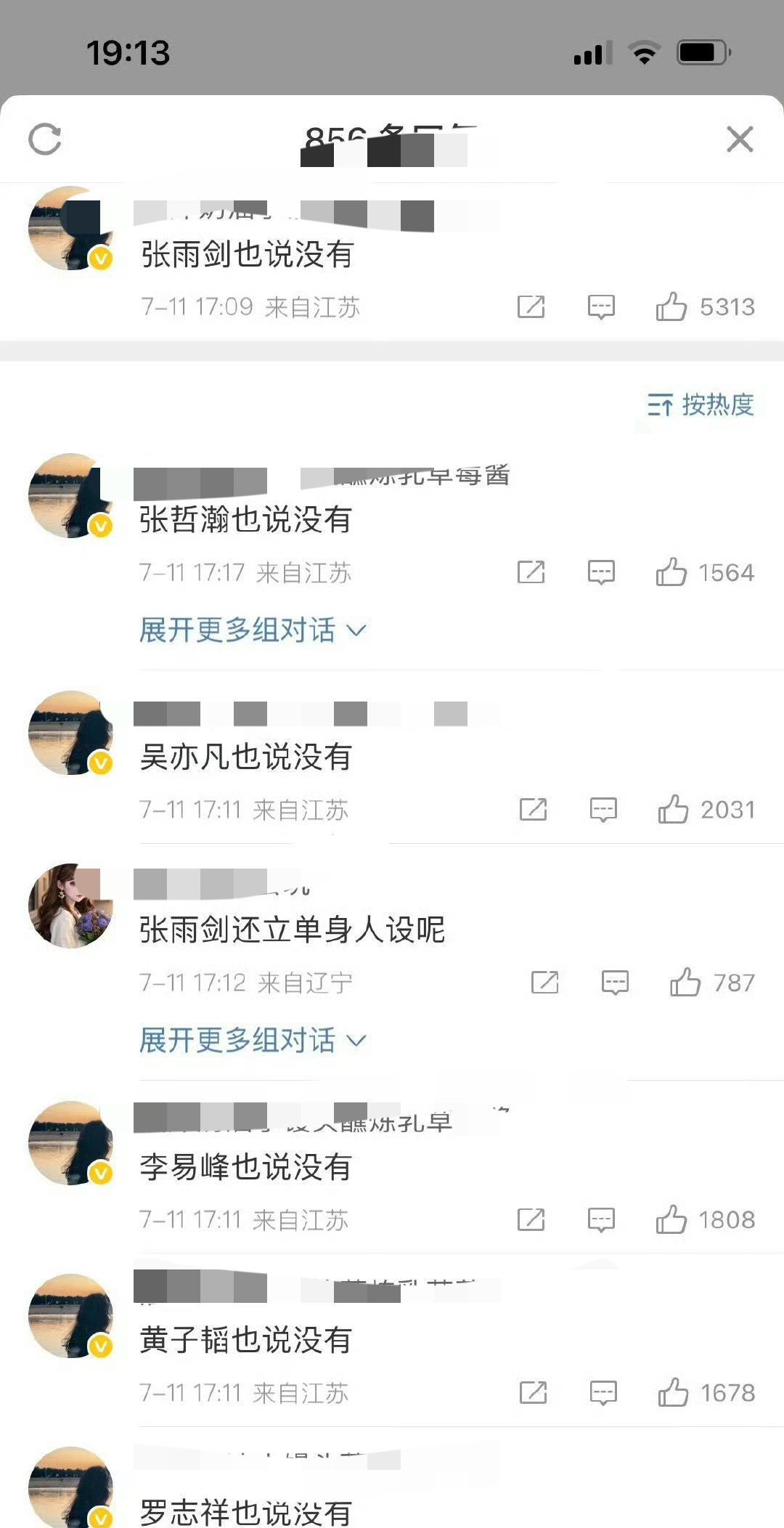The image size is (784, 1528).
Task: Expand 展开更多组对话 under the 辽宁 comment
Action: 253,1040
